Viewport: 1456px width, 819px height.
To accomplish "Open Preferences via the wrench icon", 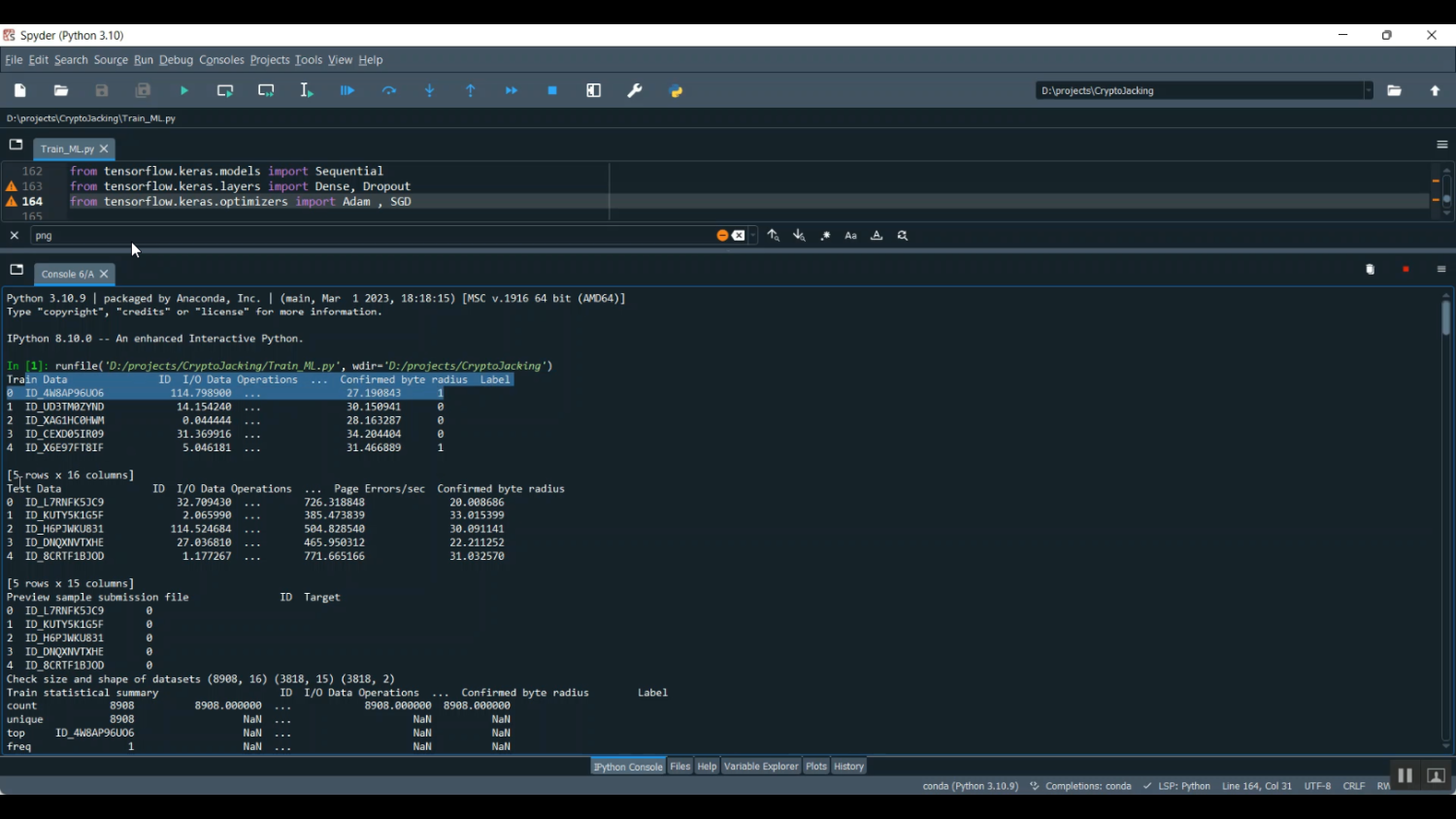I will tap(635, 91).
